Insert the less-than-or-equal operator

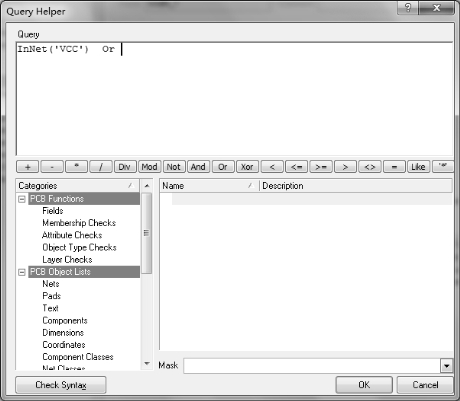point(296,167)
